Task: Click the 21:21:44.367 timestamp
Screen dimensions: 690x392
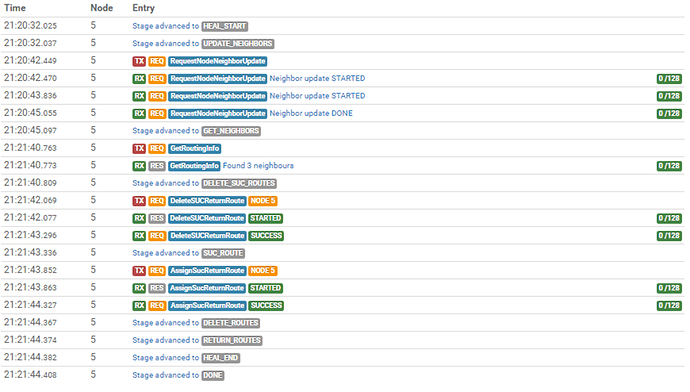Action: (x=30, y=322)
